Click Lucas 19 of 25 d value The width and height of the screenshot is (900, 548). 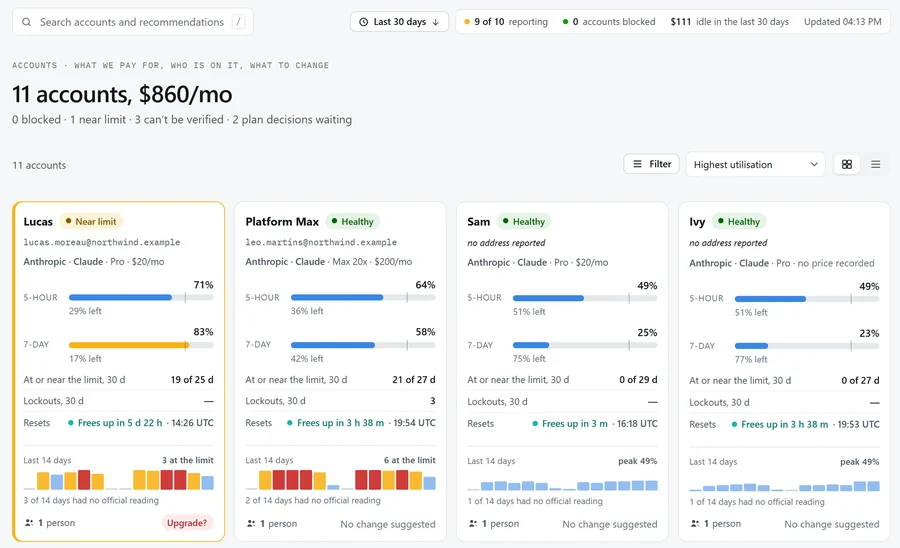tap(192, 380)
